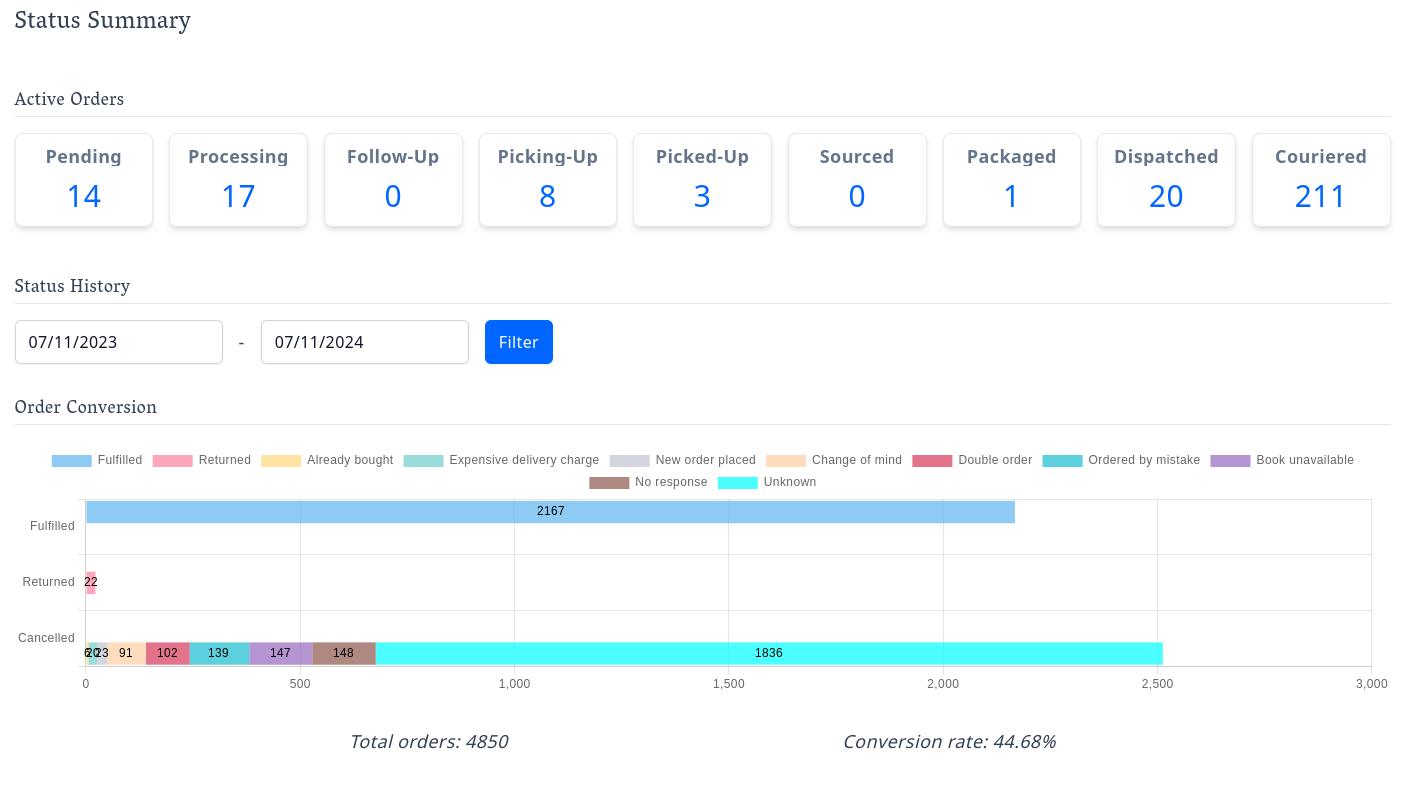The image size is (1424, 790).
Task: Open the end date field showing 07/11/2024
Action: [364, 341]
